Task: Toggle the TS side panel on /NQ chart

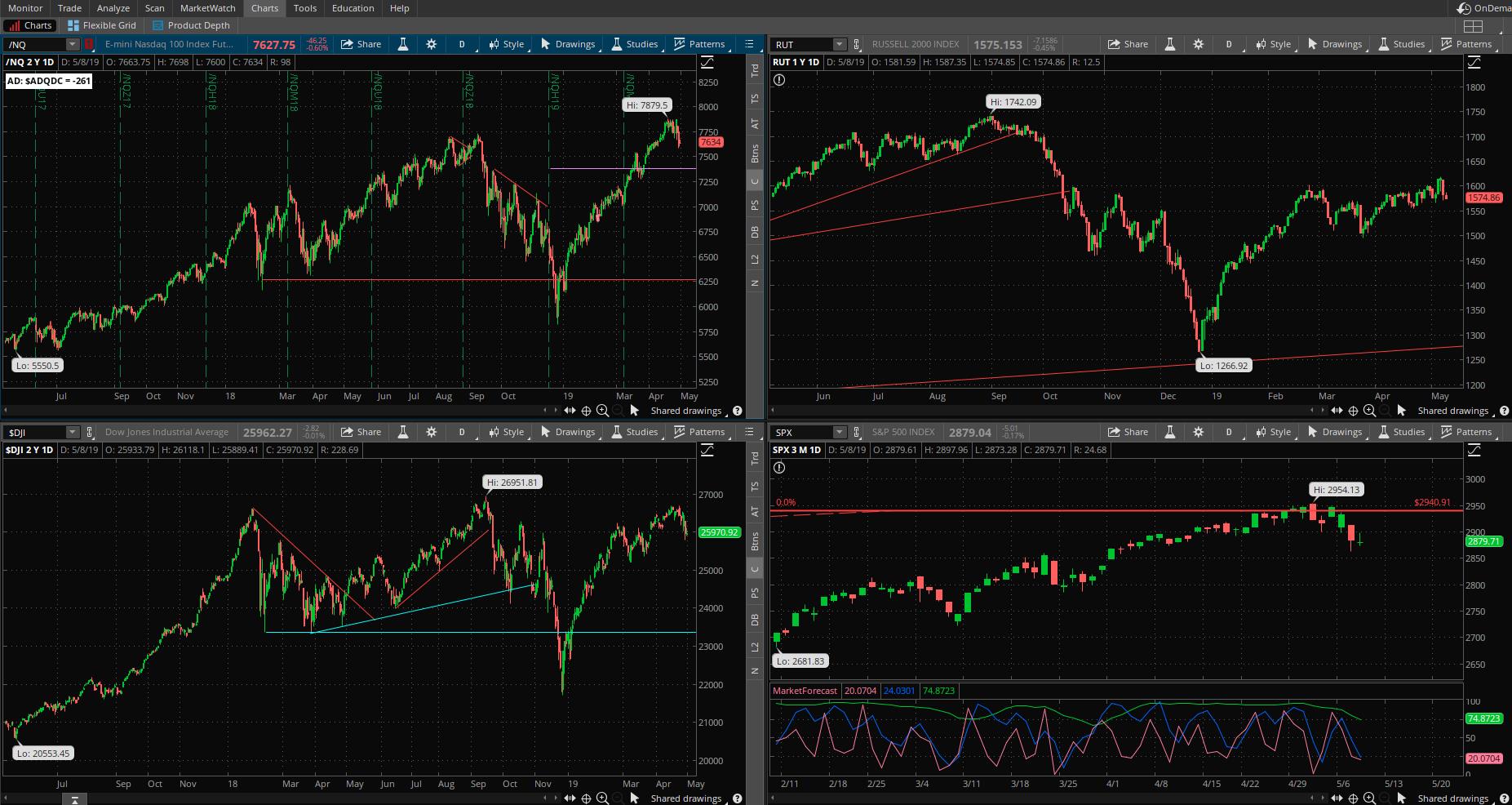Action: pyautogui.click(x=755, y=98)
